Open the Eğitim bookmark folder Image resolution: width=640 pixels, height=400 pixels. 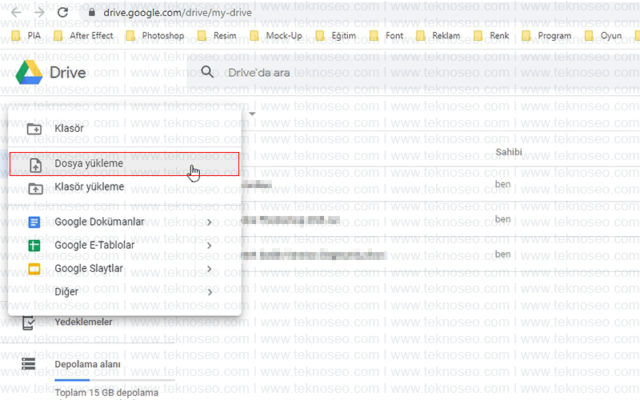pyautogui.click(x=336, y=36)
